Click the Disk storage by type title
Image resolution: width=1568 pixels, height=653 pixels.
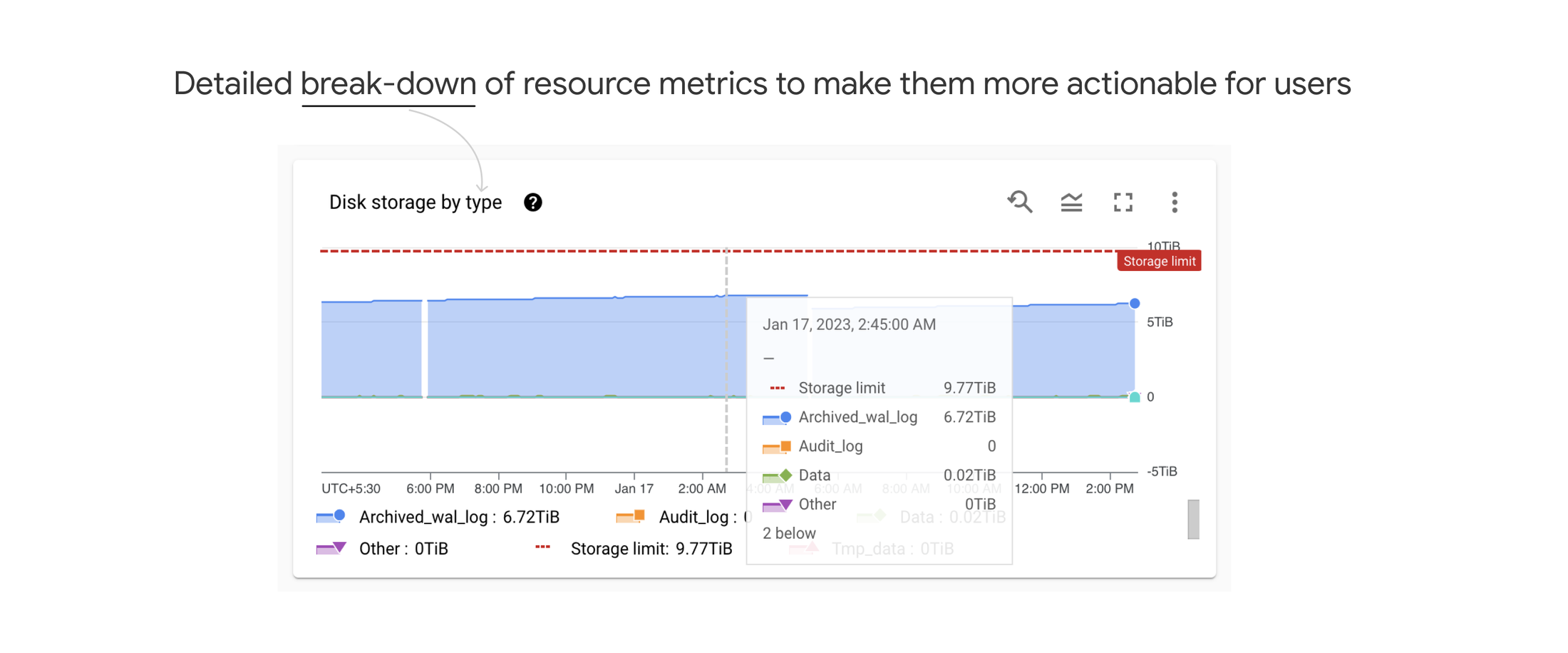pos(416,202)
